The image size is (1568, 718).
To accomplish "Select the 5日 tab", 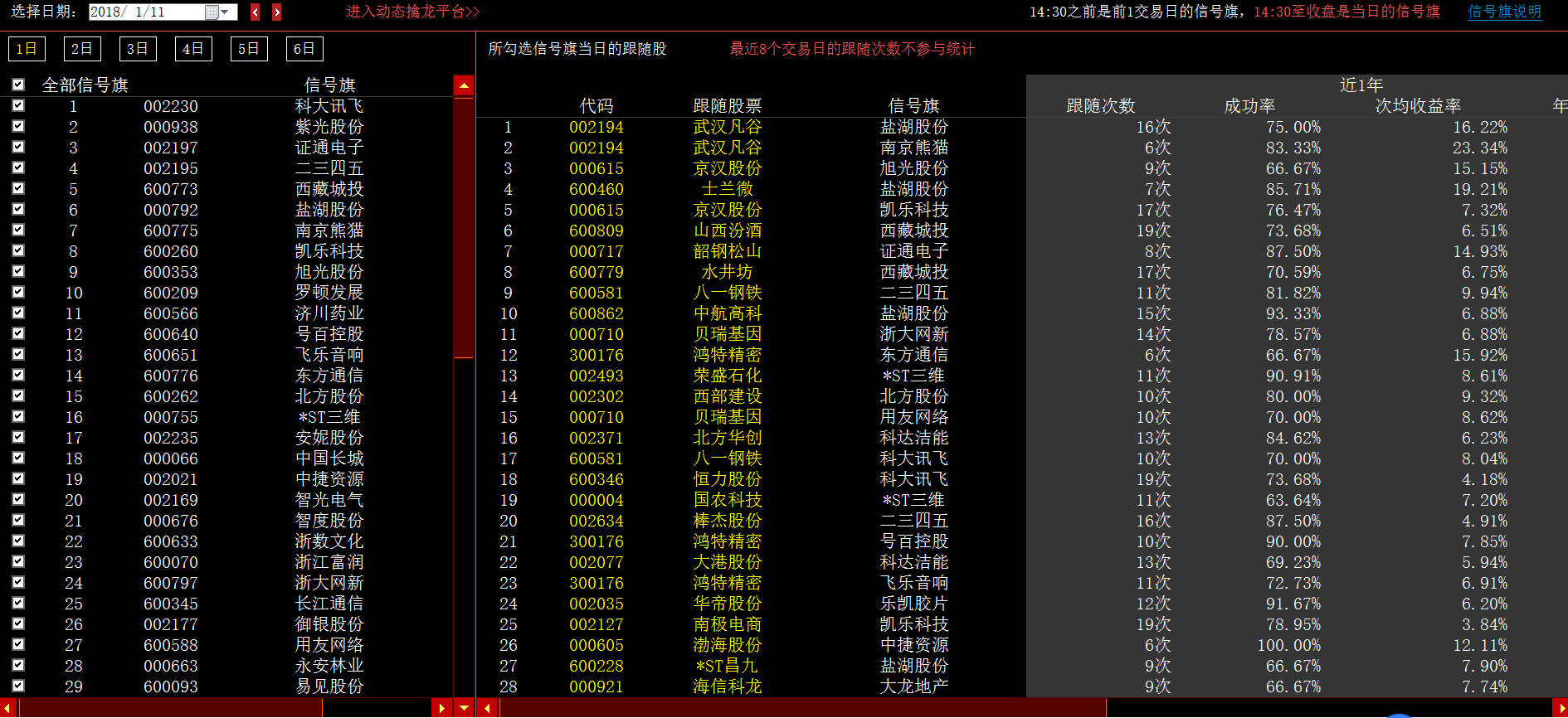I will pyautogui.click(x=249, y=49).
